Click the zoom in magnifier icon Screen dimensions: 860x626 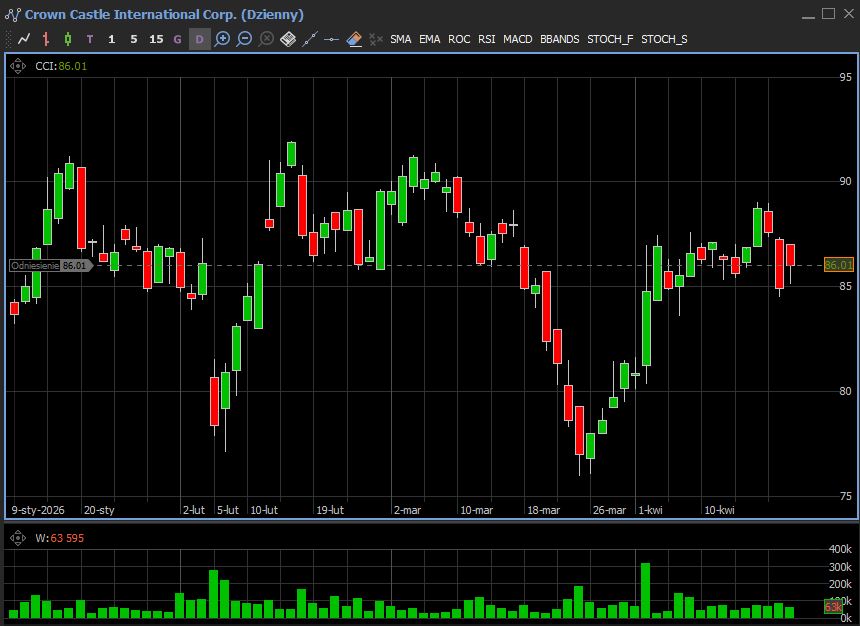222,39
